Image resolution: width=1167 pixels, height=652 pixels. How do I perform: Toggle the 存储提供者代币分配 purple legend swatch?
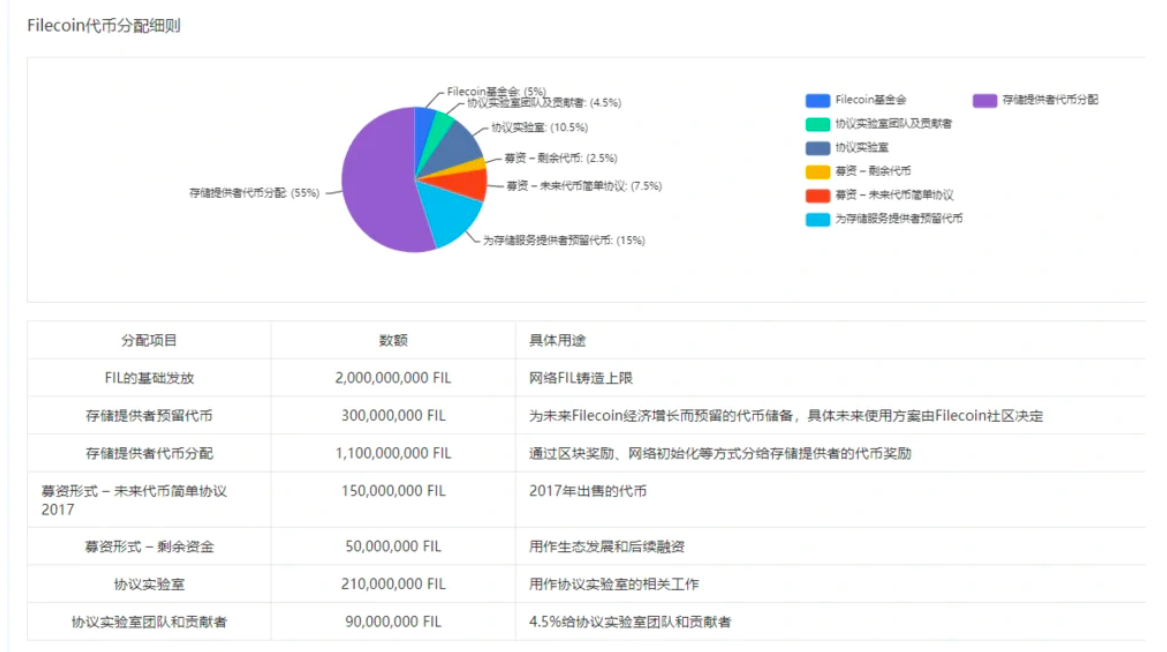click(x=985, y=100)
